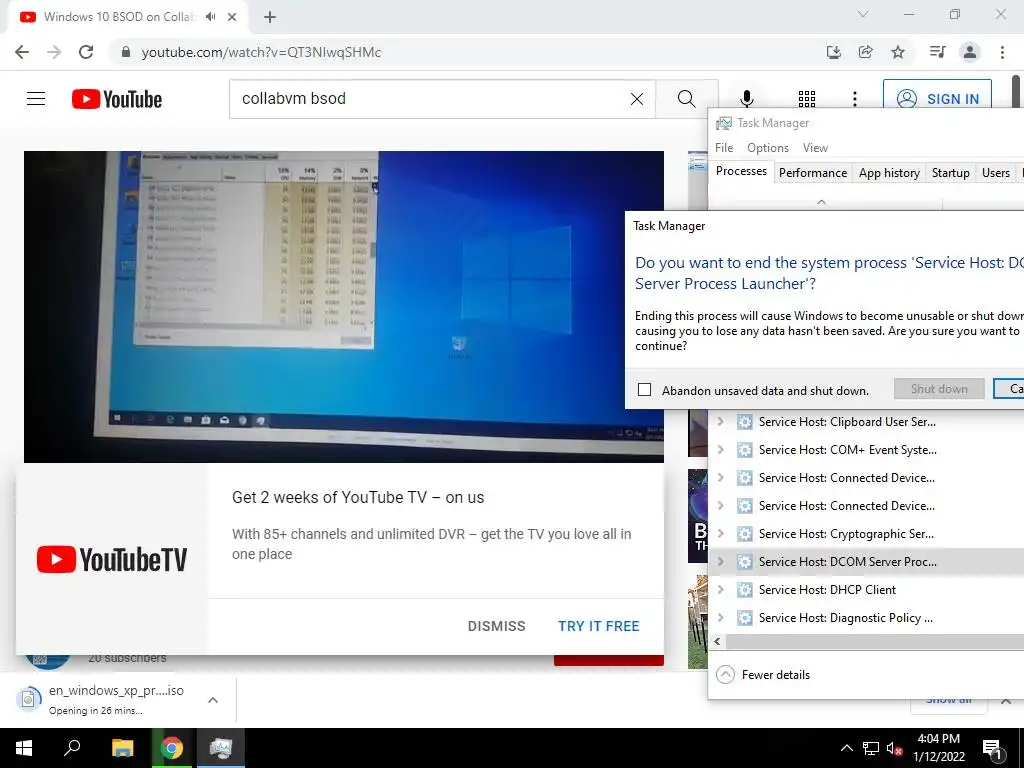Select the Processes tab
The image size is (1024, 768).
pos(741,171)
